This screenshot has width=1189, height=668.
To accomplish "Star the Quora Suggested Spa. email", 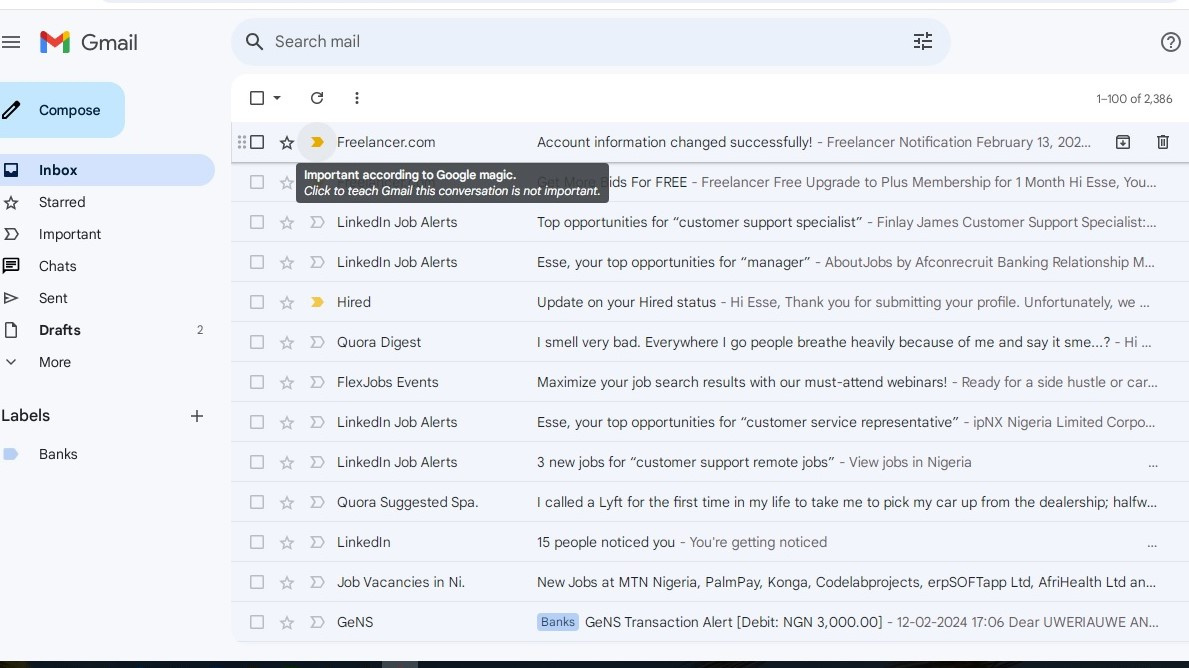I will tap(287, 503).
